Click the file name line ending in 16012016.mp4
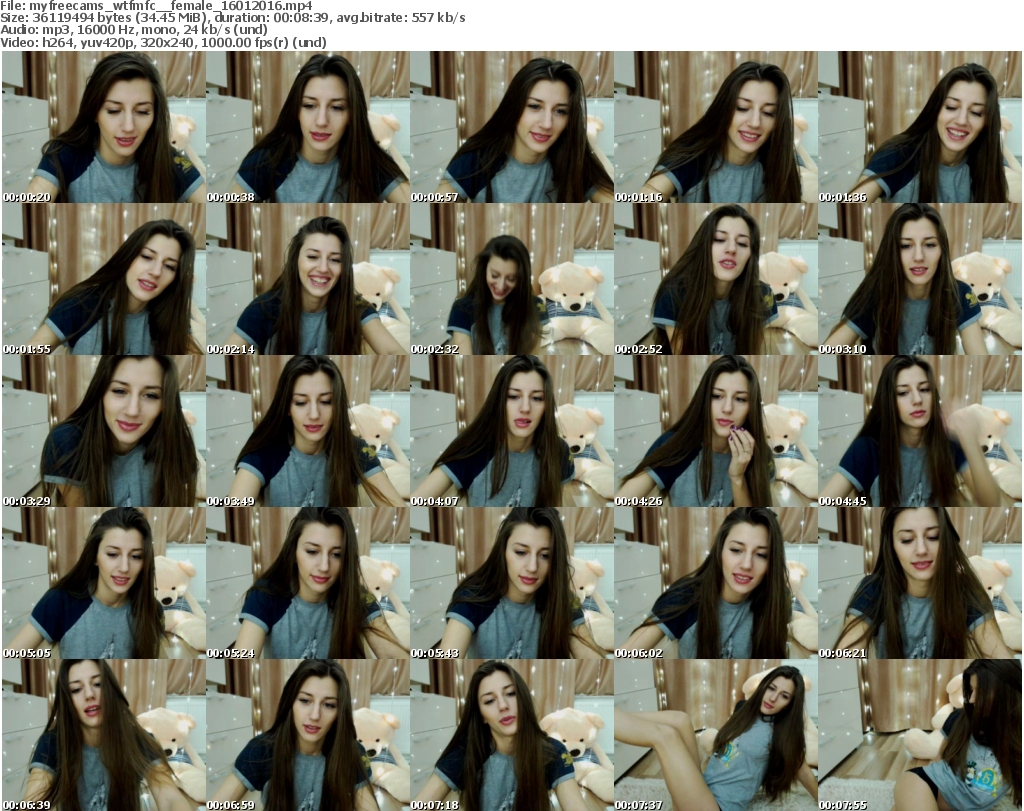The image size is (1024, 811). point(157,6)
